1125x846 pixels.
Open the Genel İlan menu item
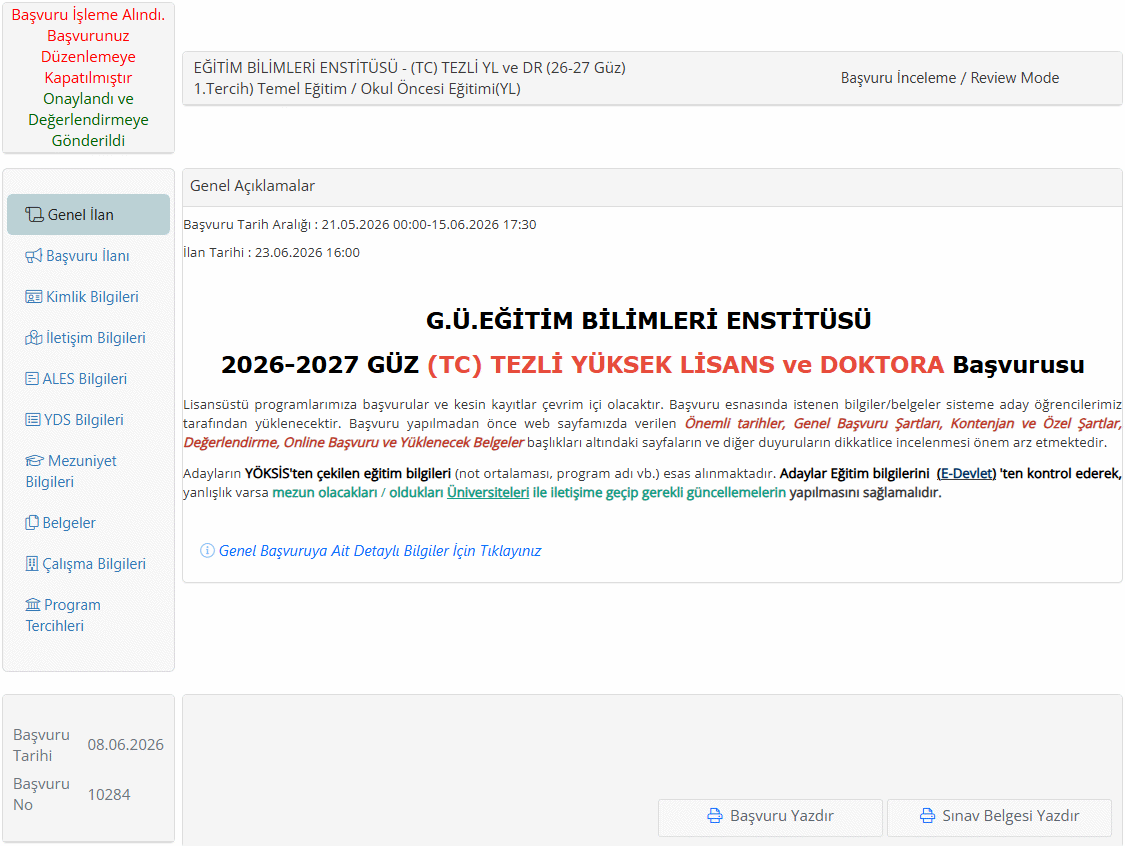coord(88,215)
